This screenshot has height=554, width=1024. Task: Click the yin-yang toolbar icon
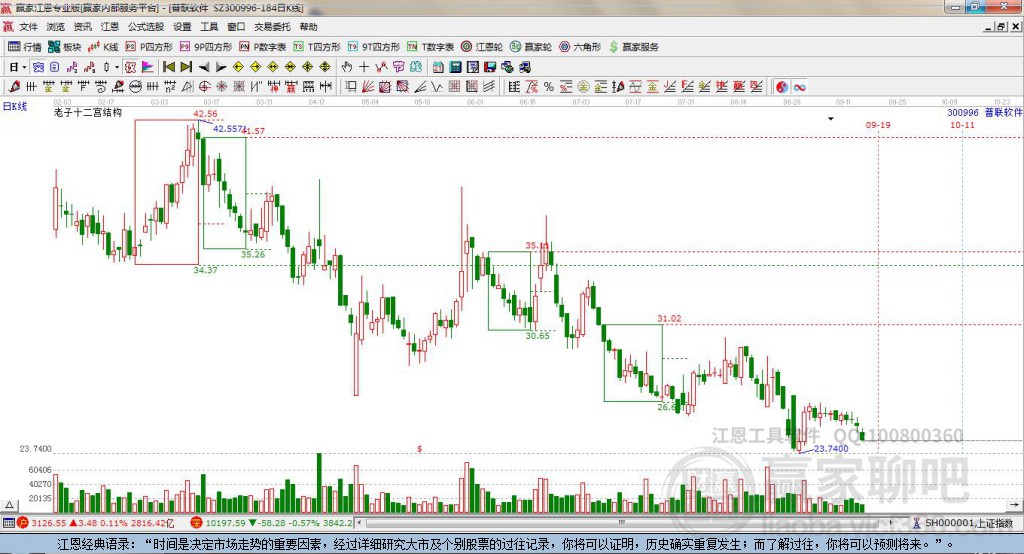(782, 87)
